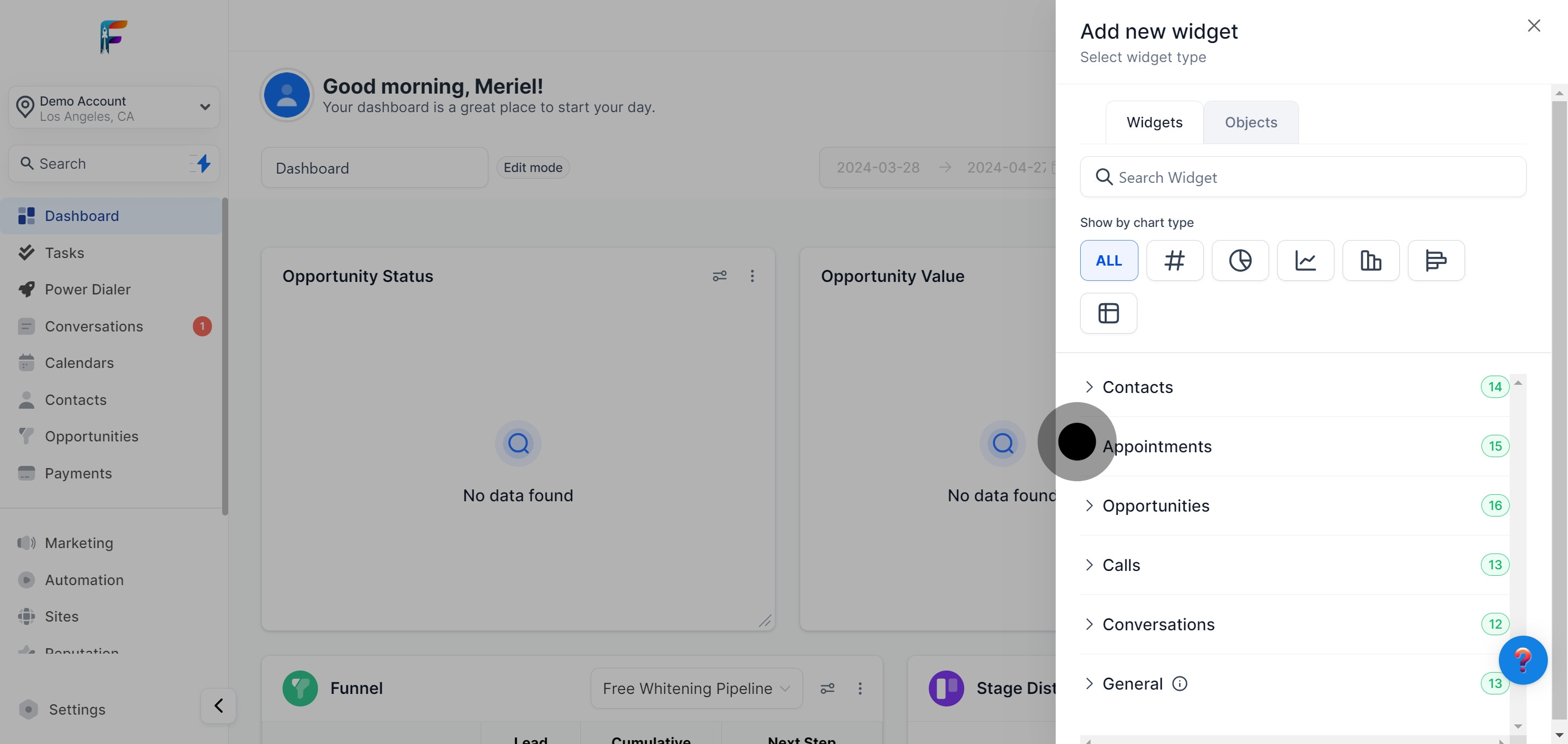Filter widgets by horizontal bar chart
Viewport: 1568px width, 744px height.
1435,260
